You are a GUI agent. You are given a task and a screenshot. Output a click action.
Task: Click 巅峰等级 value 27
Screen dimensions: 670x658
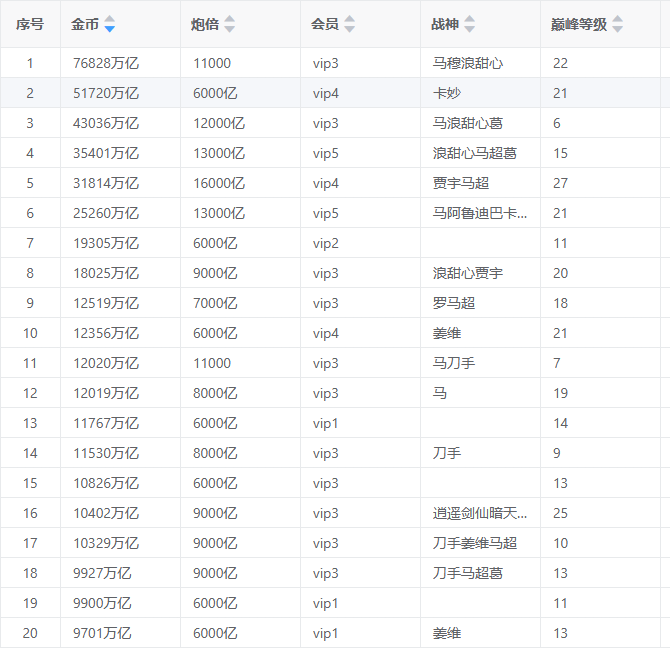point(560,183)
